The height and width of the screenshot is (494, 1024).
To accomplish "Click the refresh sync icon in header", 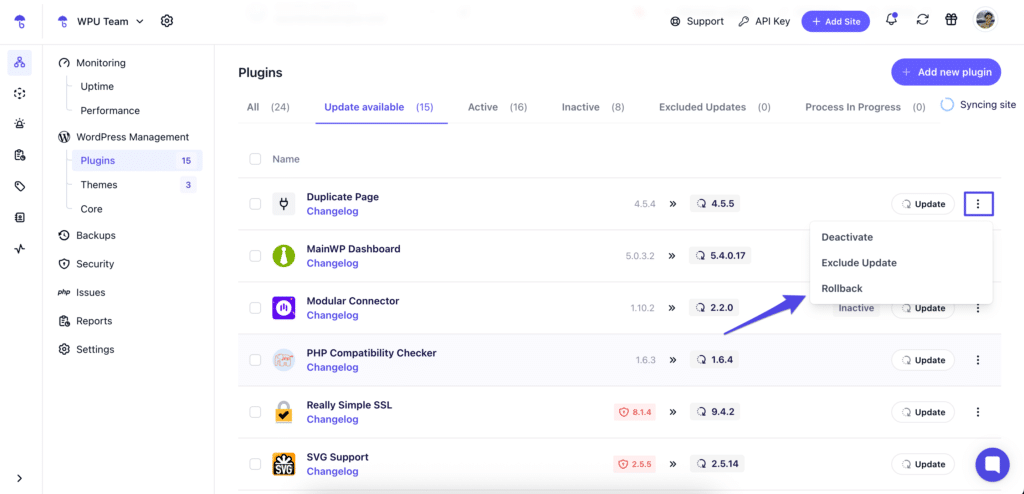I will pos(922,20).
